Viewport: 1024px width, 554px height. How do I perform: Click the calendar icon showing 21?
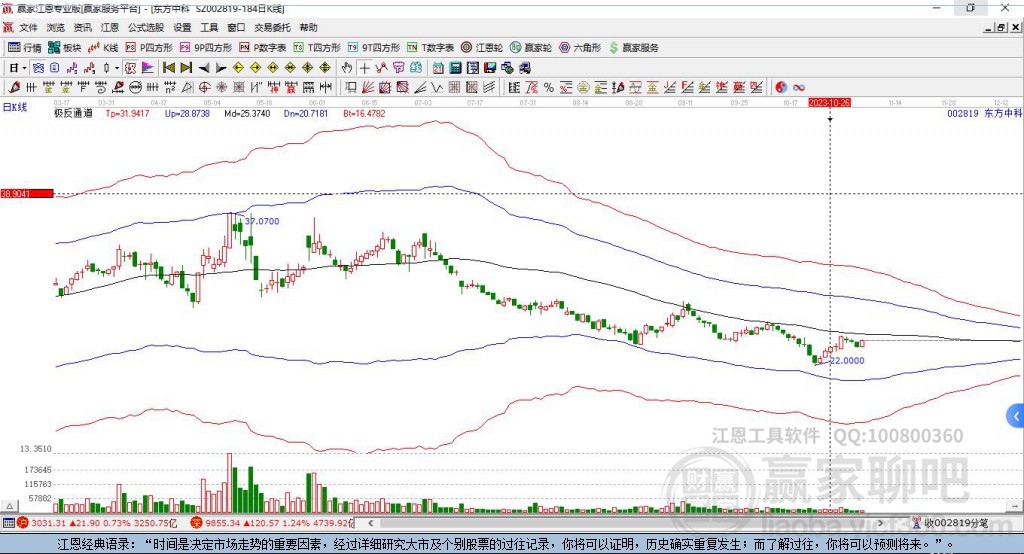point(438,68)
